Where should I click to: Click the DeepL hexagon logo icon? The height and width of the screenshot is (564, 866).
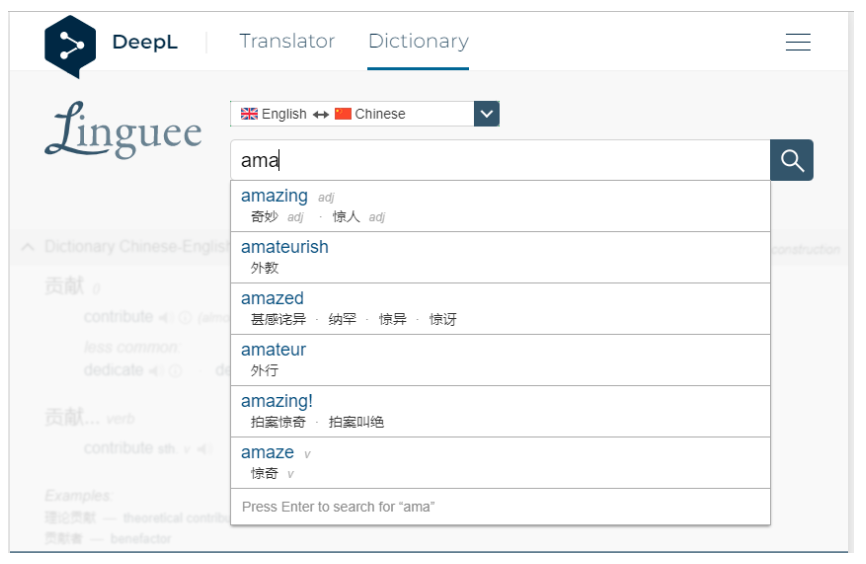(70, 46)
